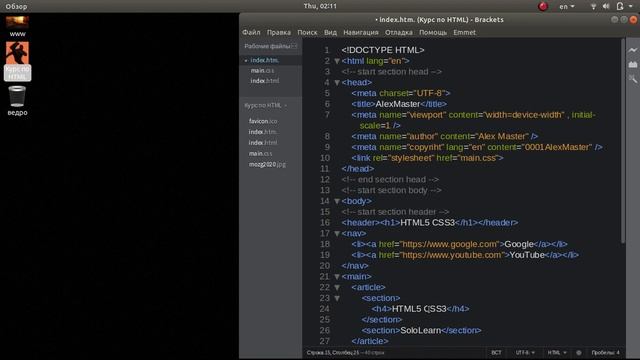Start Live Preview with the lightning icon

[x=633, y=50]
